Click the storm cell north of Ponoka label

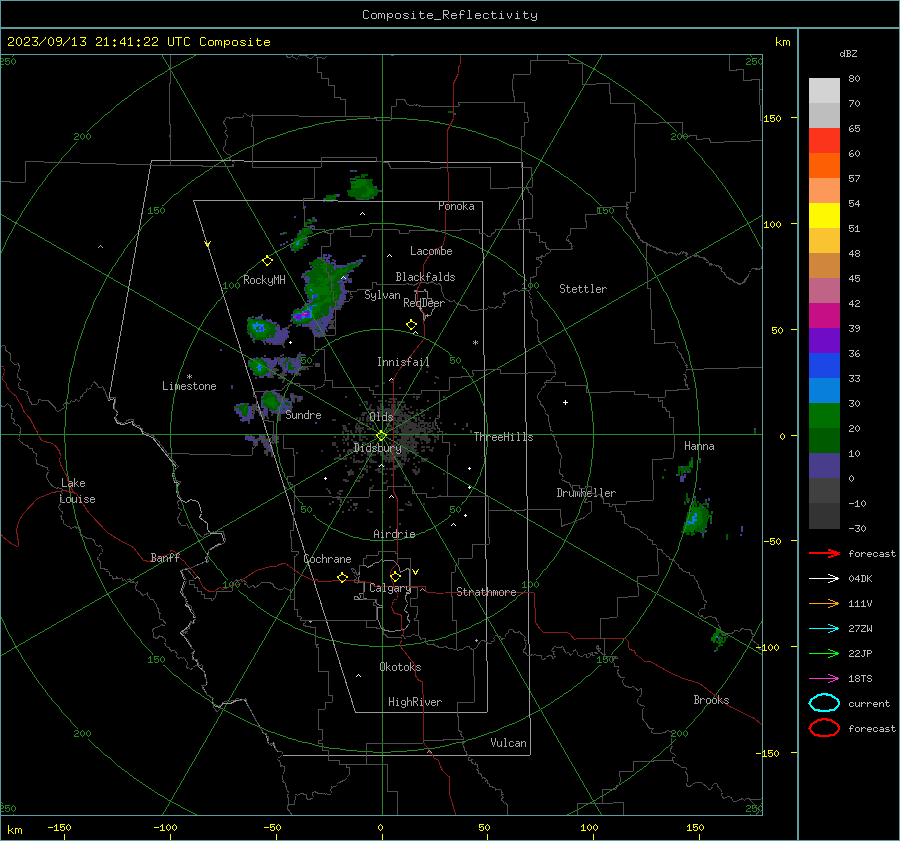[x=363, y=187]
